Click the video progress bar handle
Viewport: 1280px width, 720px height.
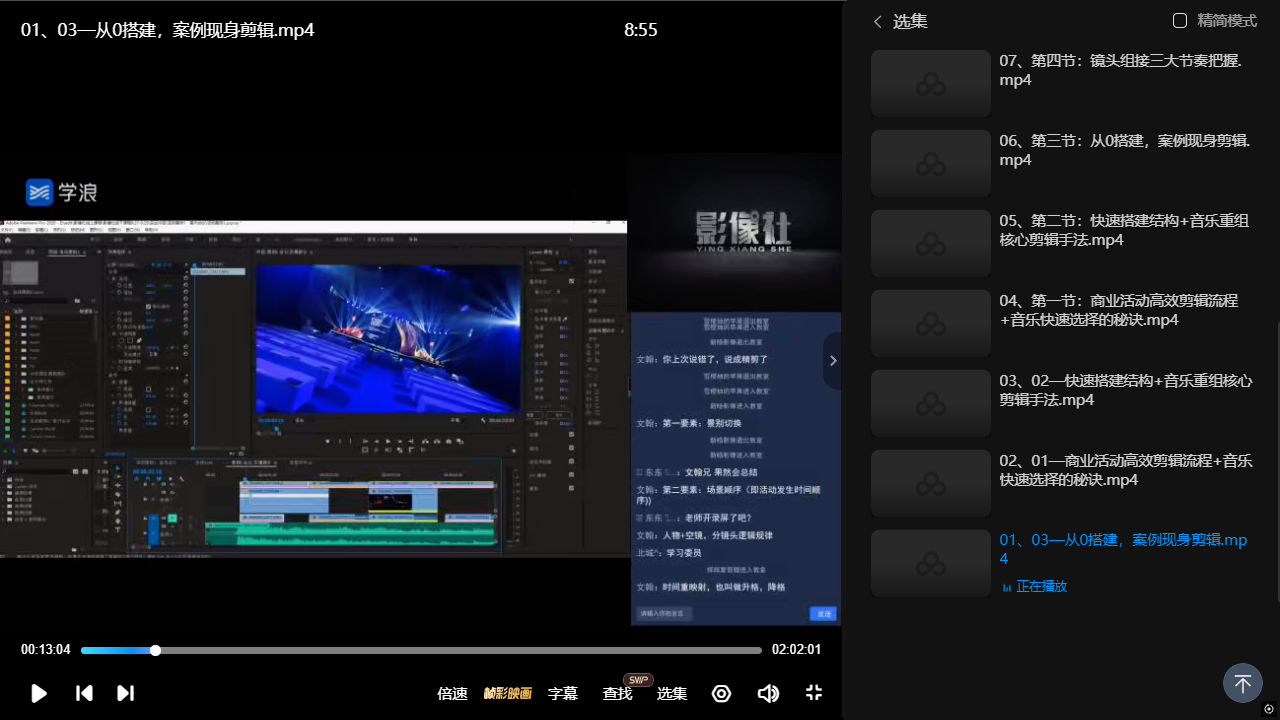pos(155,650)
